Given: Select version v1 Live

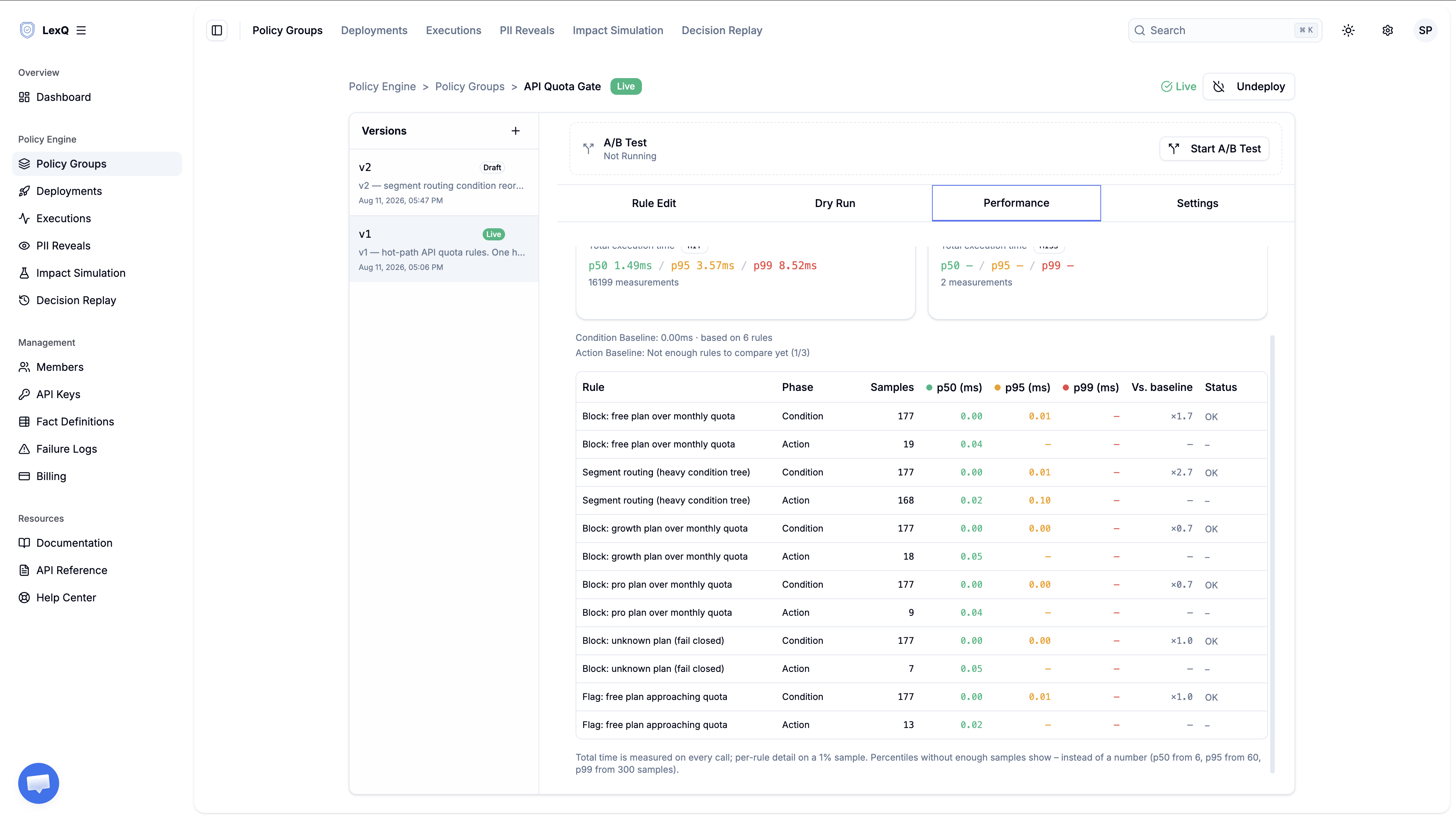Looking at the screenshot, I should 444,249.
